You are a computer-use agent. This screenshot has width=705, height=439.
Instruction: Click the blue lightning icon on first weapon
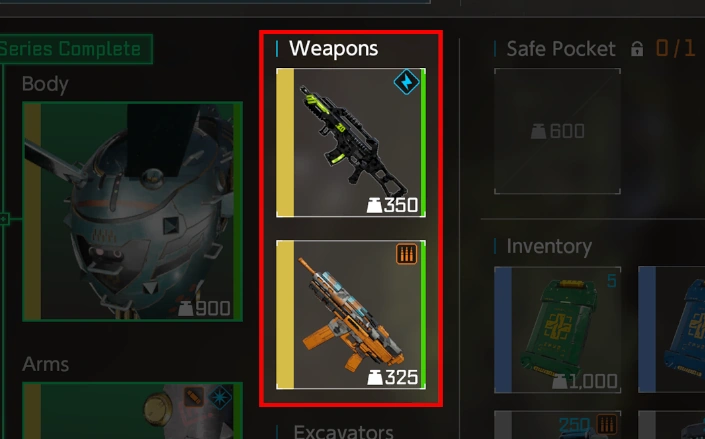point(406,82)
